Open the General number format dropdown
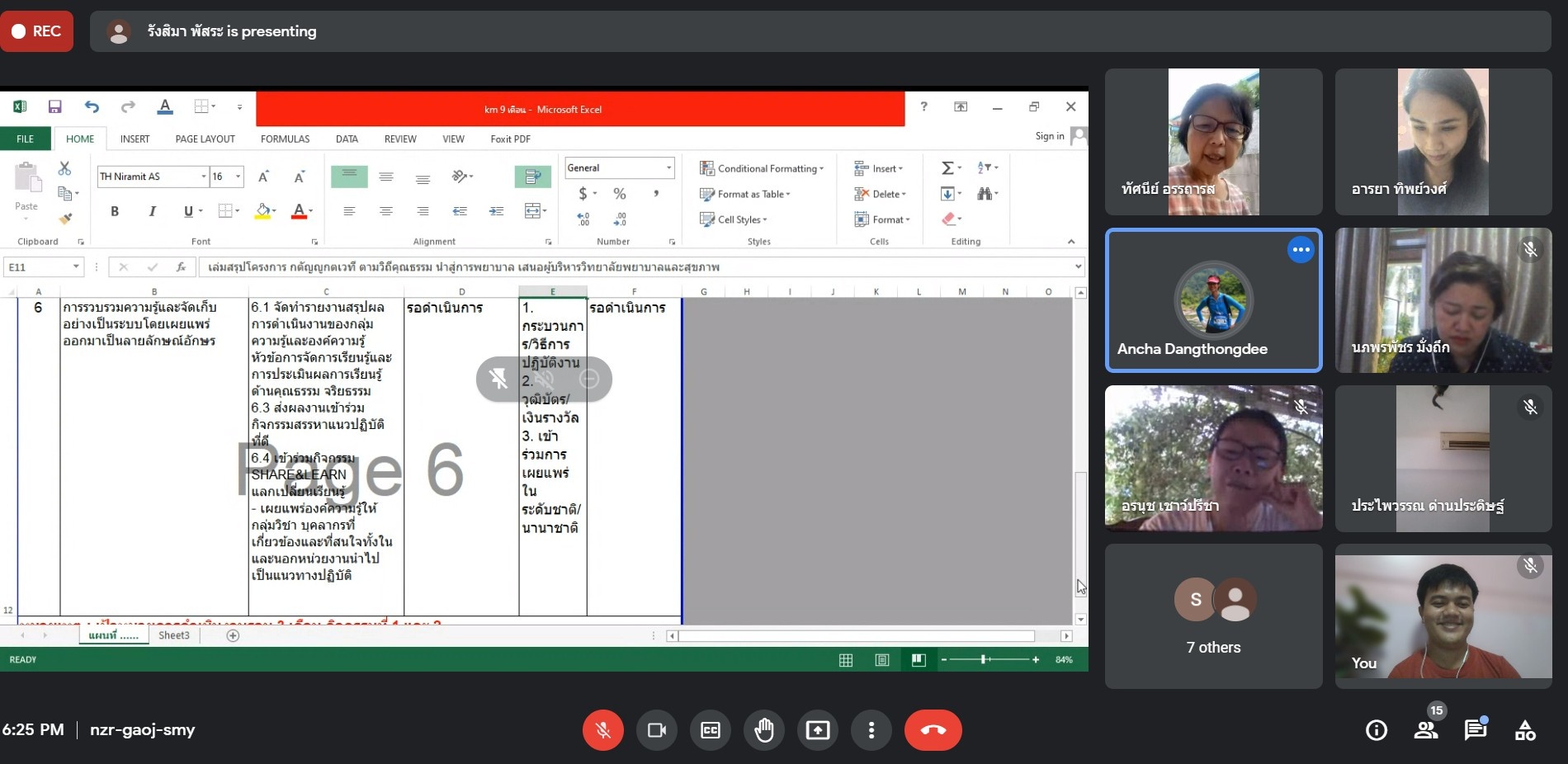 point(668,168)
